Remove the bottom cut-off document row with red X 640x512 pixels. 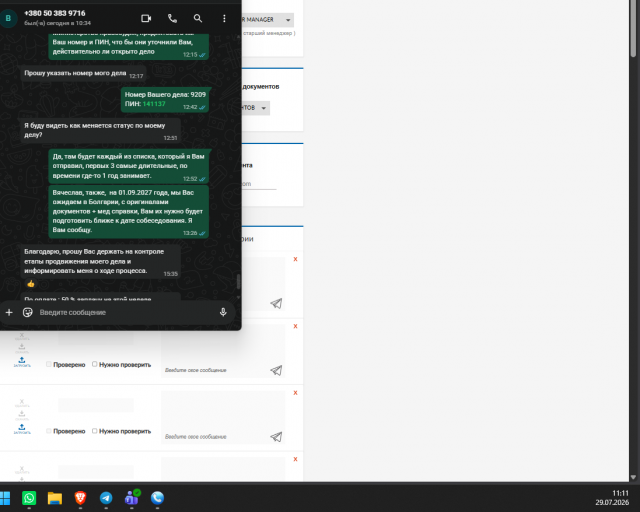point(296,459)
